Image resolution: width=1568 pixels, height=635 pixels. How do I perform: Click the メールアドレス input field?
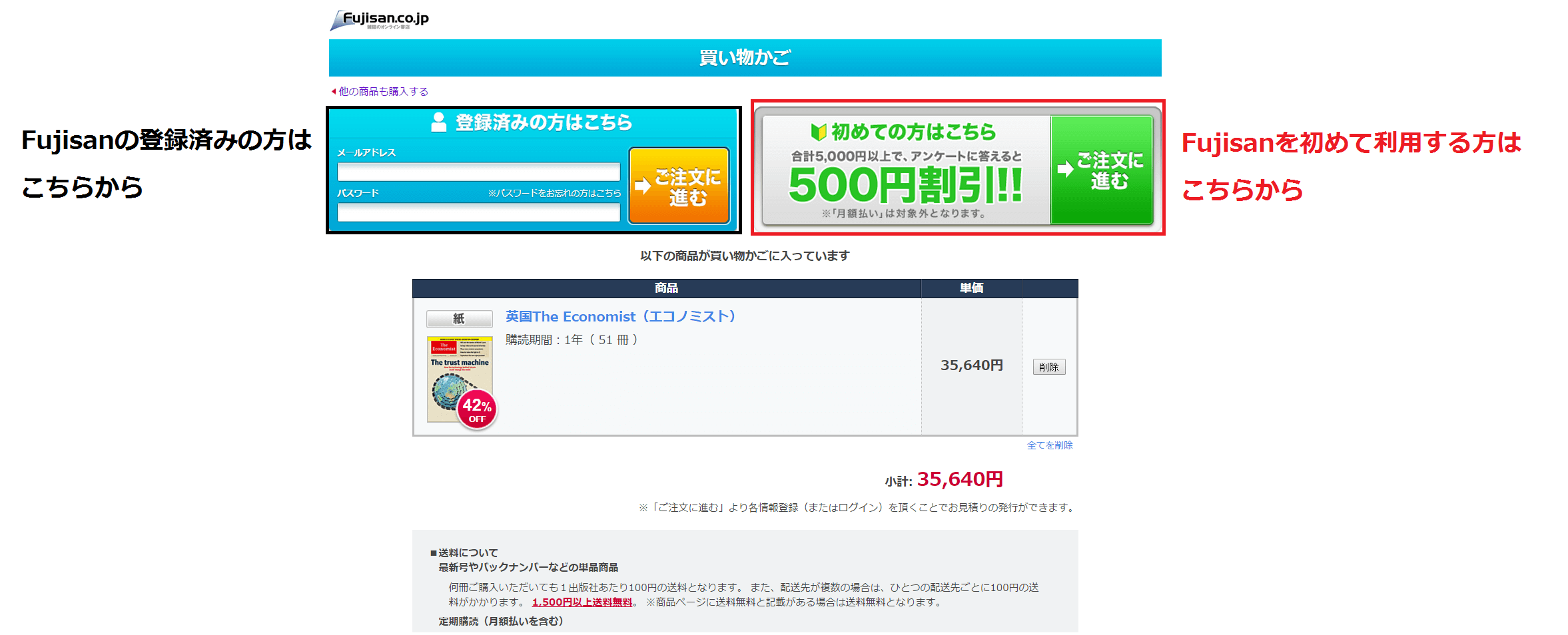479,172
